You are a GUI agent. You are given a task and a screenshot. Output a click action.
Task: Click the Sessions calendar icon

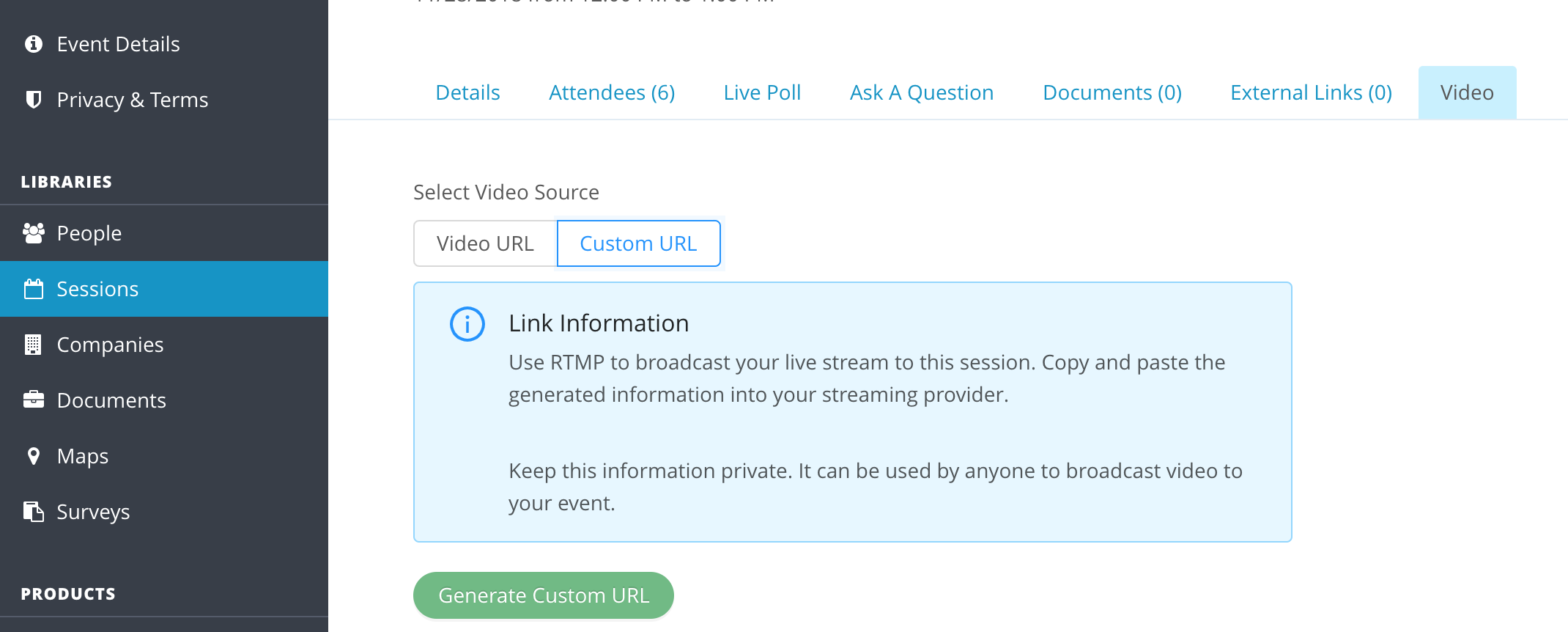(33, 289)
